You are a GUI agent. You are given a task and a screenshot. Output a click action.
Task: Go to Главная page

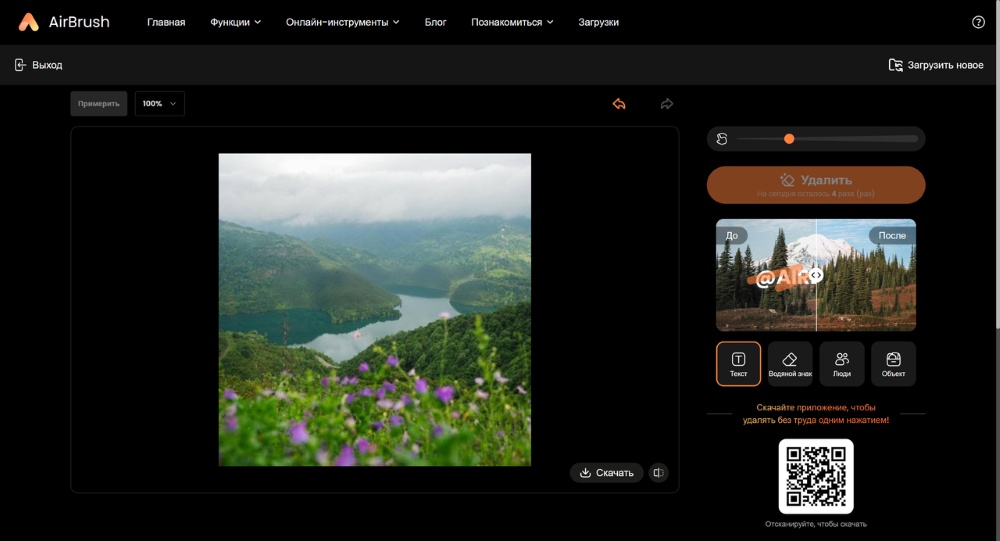[166, 22]
